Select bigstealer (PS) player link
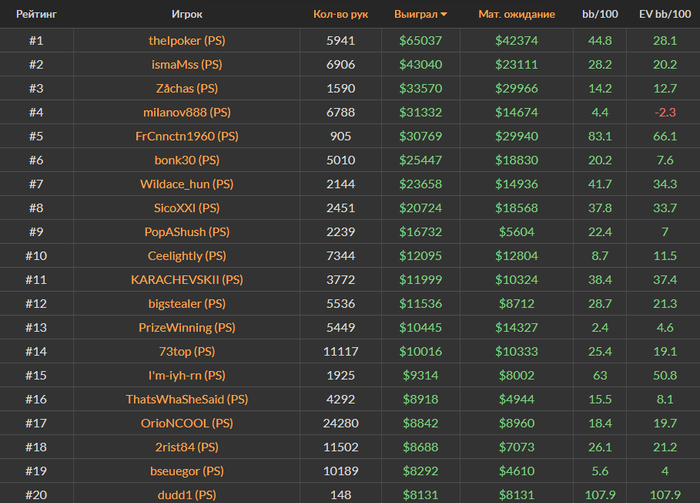 pos(187,304)
